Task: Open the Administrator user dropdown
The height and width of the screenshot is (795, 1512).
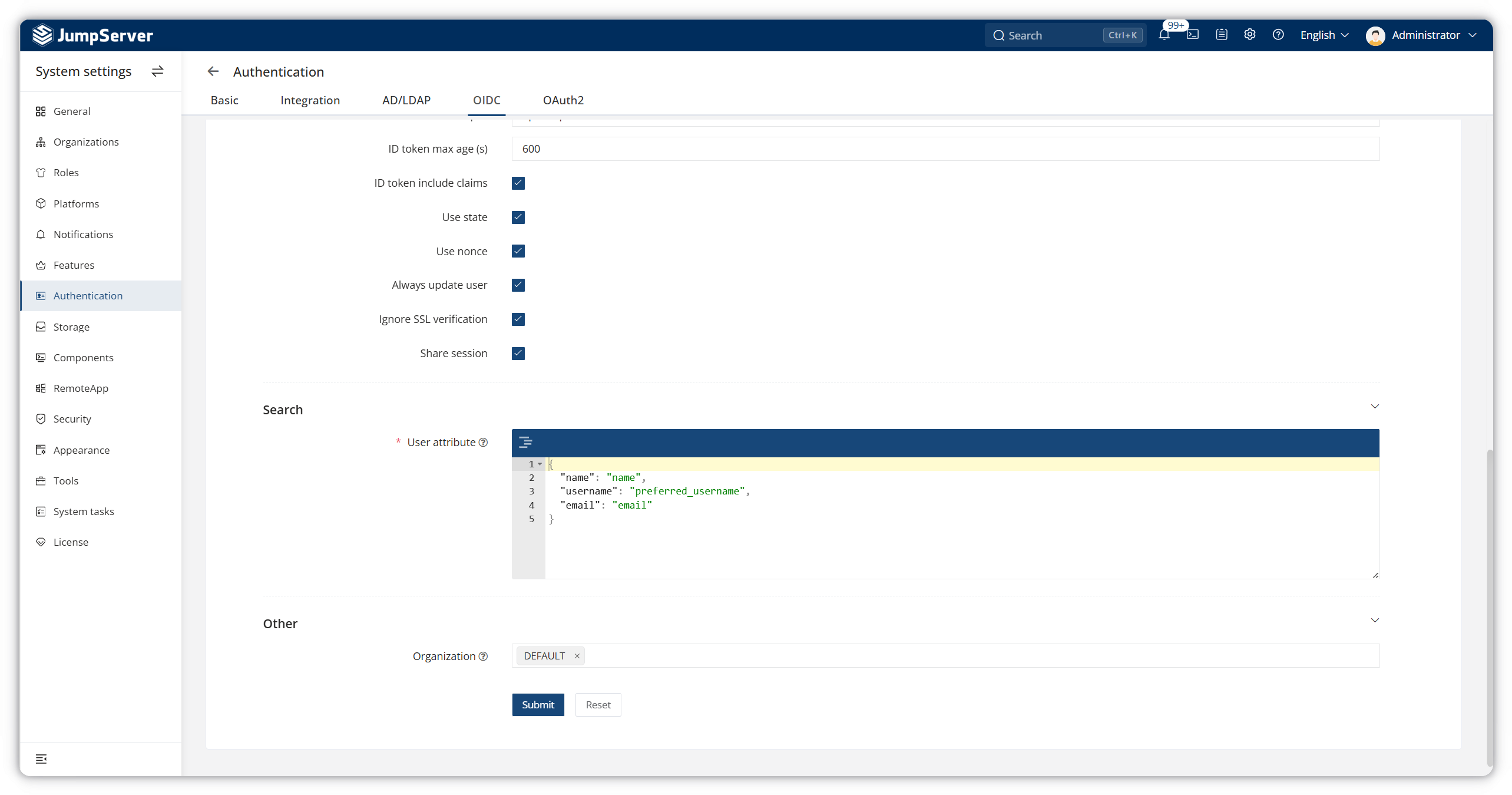Action: 1434,35
